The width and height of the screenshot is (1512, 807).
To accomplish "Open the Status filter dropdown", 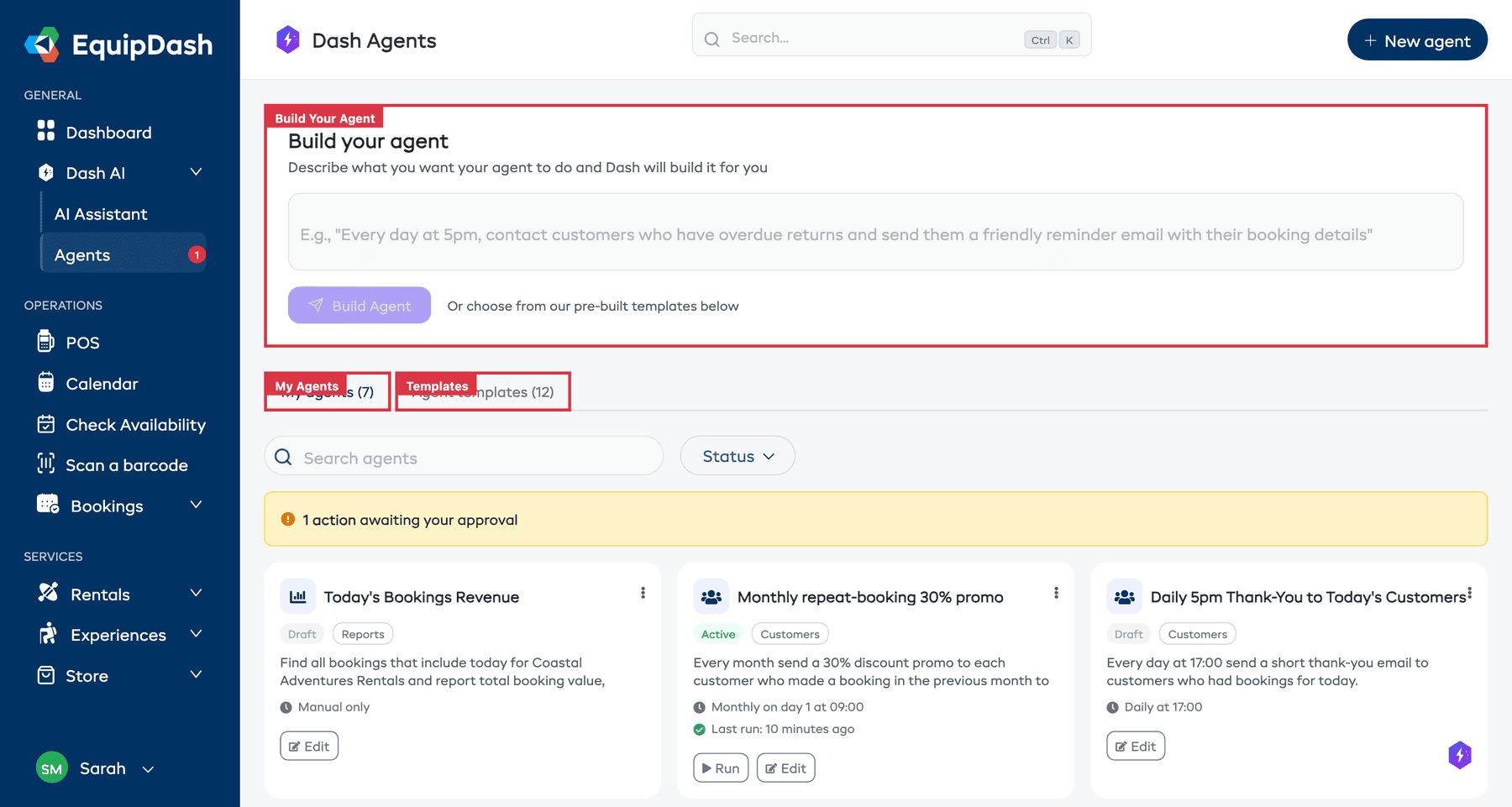I will [x=737, y=456].
